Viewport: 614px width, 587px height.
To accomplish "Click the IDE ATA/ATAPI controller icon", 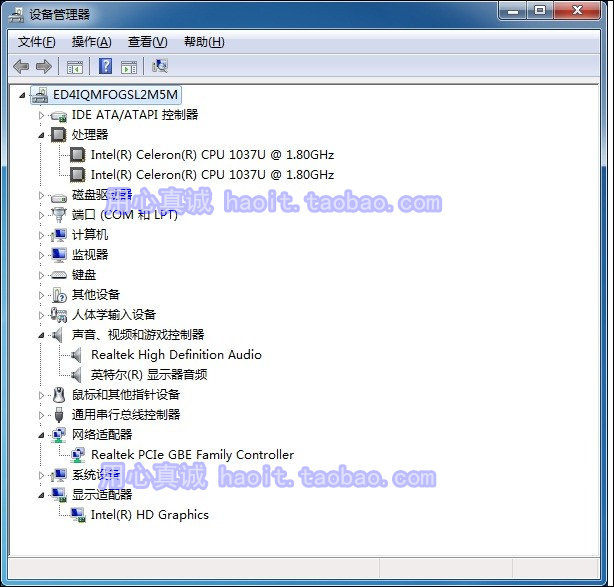I will (x=59, y=116).
